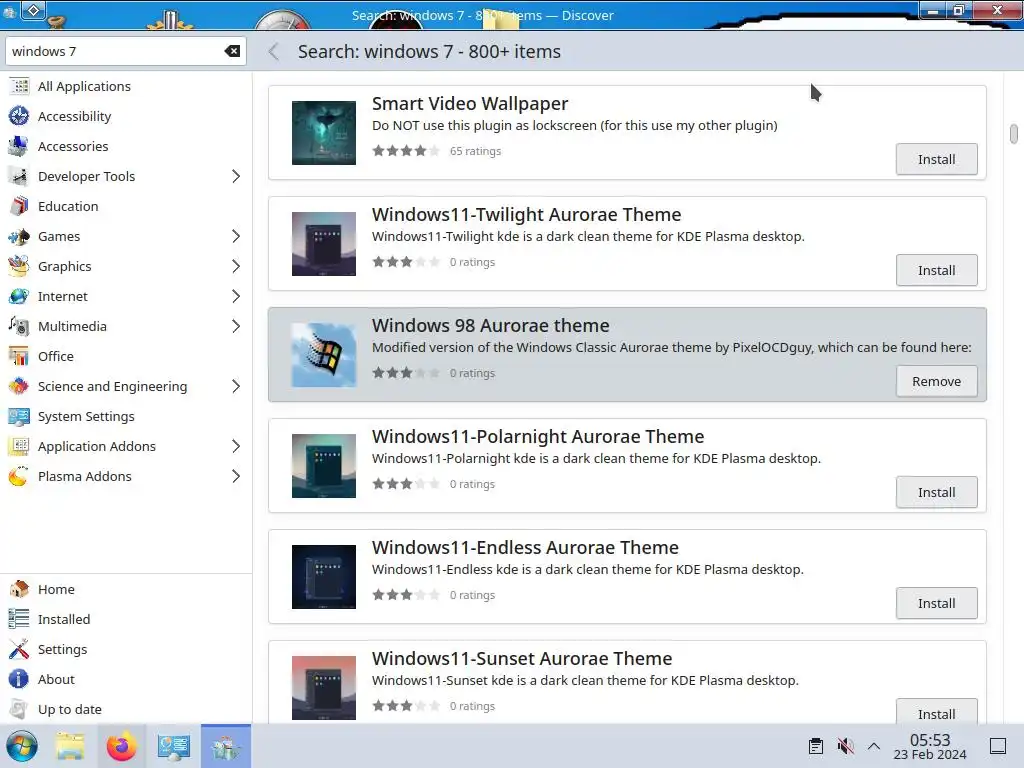Click the Windows11-Polarnight Aurorae Theme title

(538, 436)
